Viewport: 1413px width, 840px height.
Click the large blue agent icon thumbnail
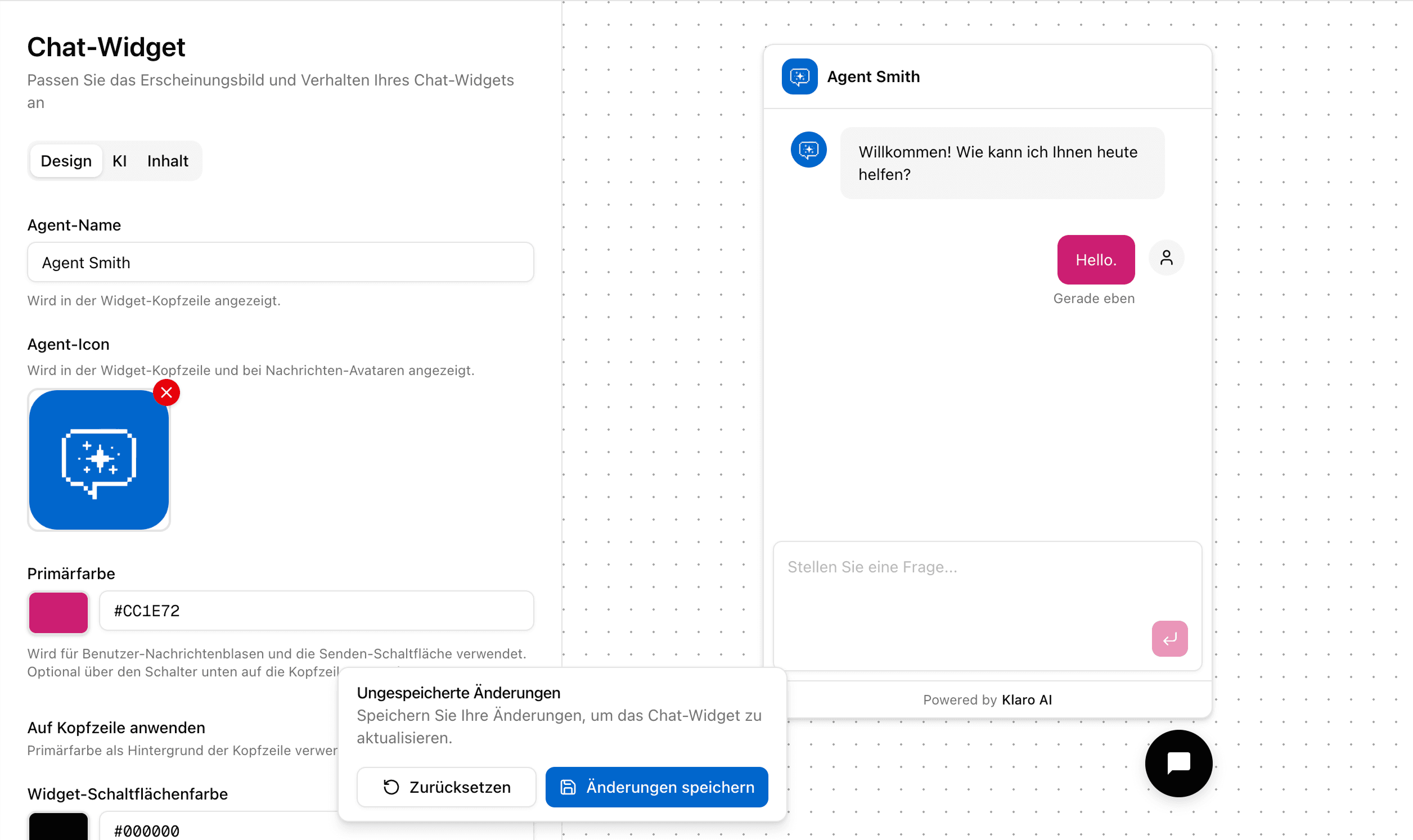coord(99,459)
